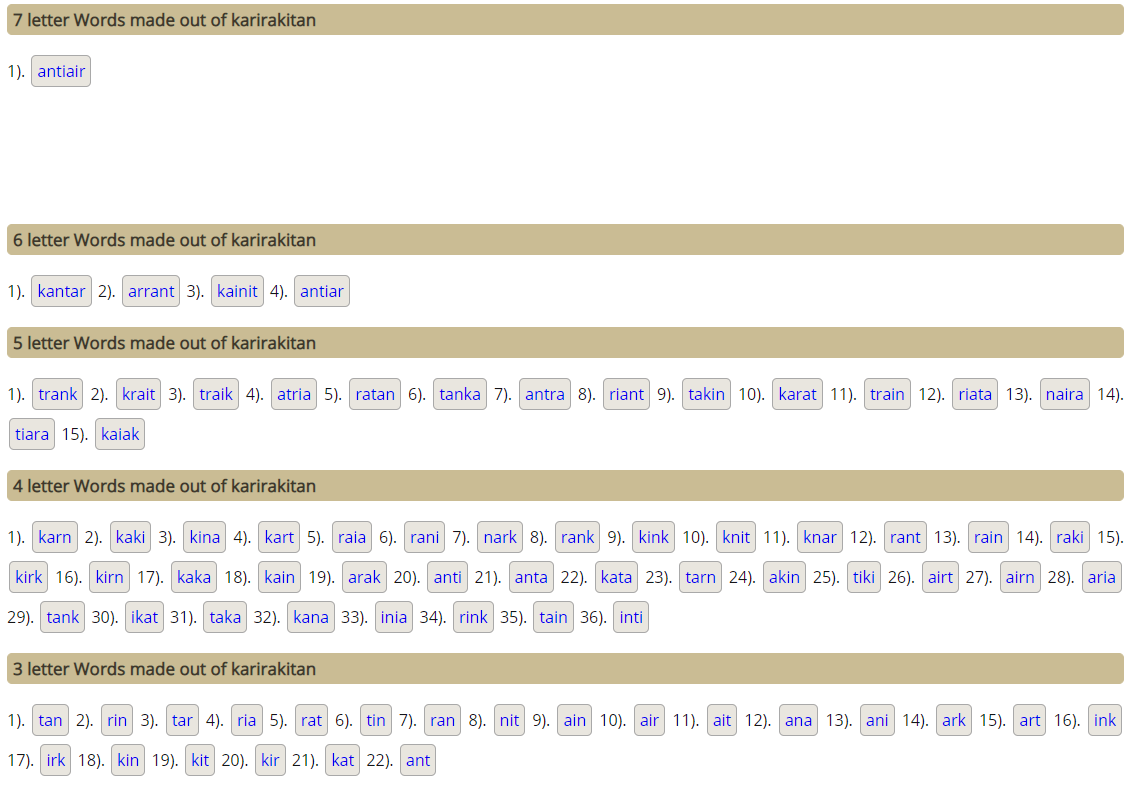Select the 6-letter word "arrant"

pos(151,291)
